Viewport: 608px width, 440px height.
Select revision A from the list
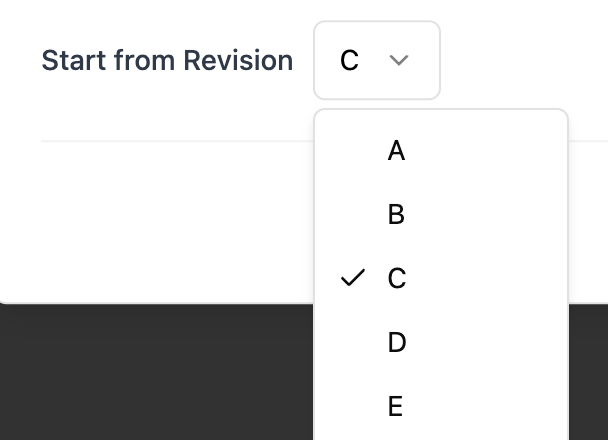pos(440,151)
